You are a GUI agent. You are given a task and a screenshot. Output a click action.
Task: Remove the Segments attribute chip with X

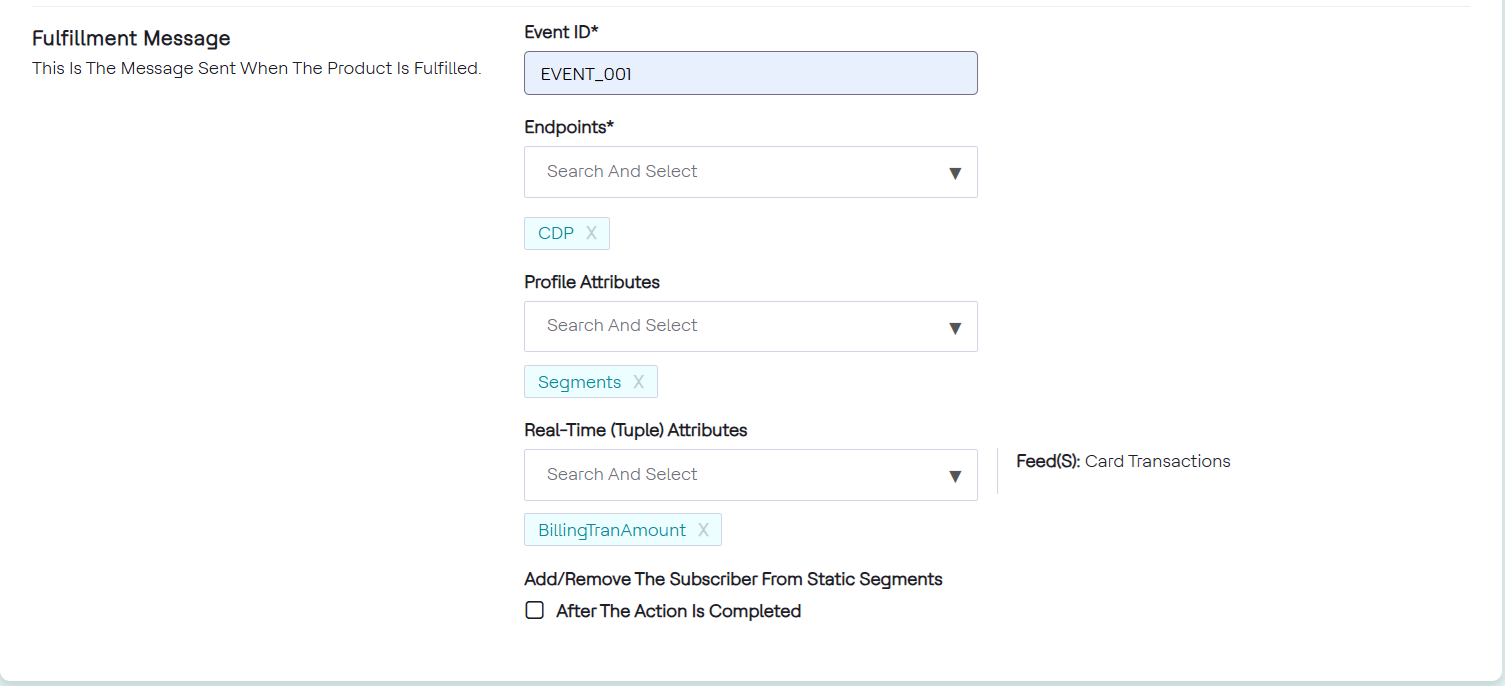[x=638, y=382]
